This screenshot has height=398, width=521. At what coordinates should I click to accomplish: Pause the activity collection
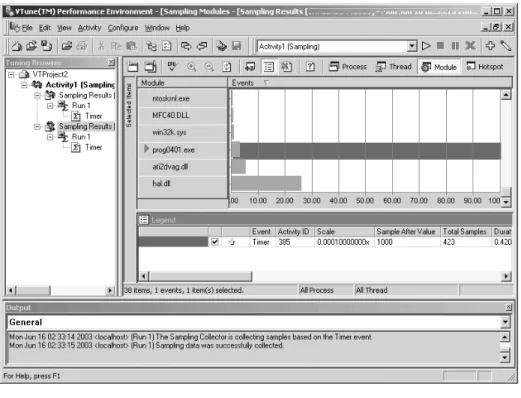click(x=455, y=46)
